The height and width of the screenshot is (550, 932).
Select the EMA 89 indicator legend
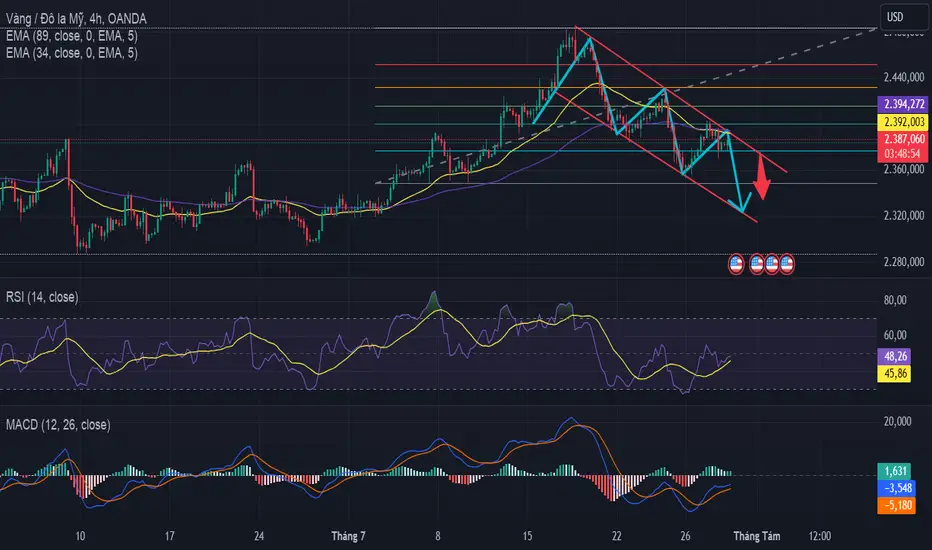[x=71, y=36]
